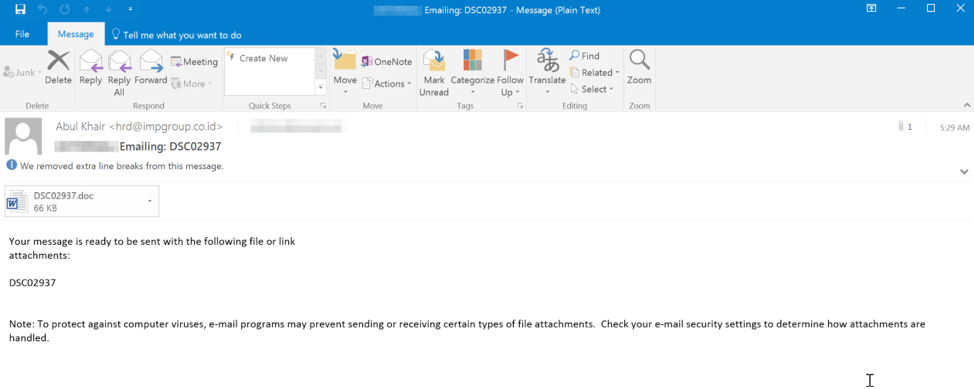This screenshot has width=974, height=389.
Task: Click Tell me what you want to do
Action: (176, 35)
